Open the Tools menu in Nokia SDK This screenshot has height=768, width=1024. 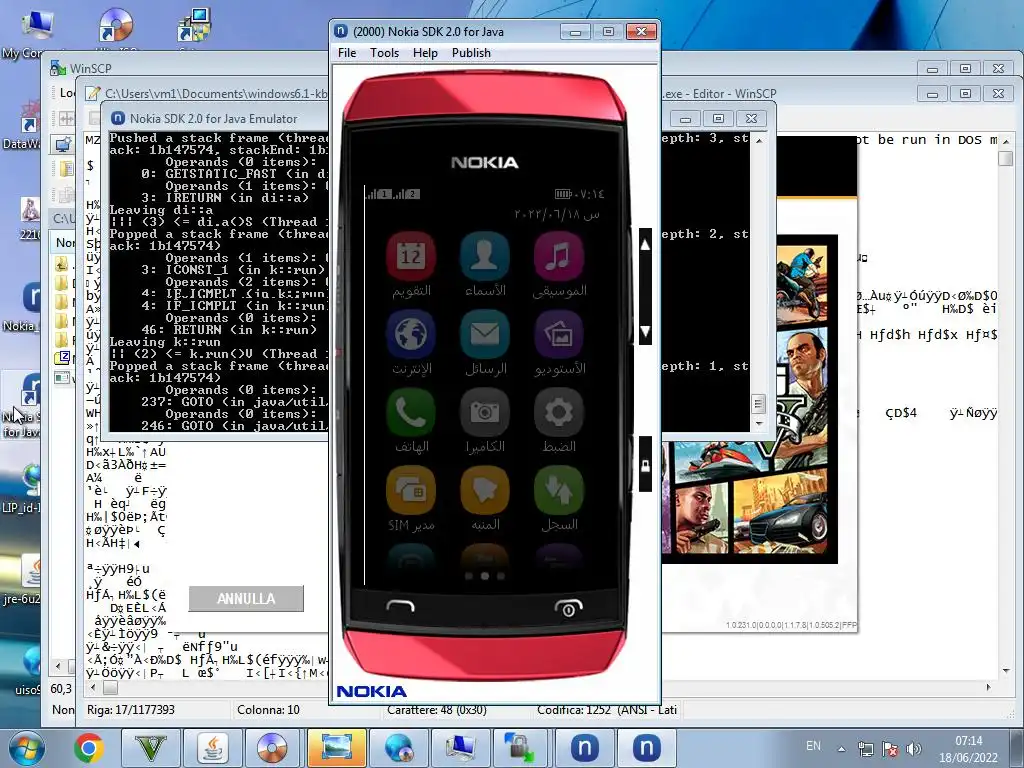click(x=384, y=53)
